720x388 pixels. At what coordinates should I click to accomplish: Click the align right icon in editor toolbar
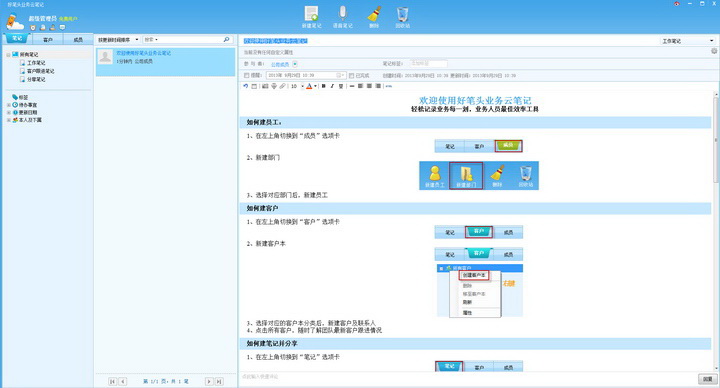click(378, 86)
